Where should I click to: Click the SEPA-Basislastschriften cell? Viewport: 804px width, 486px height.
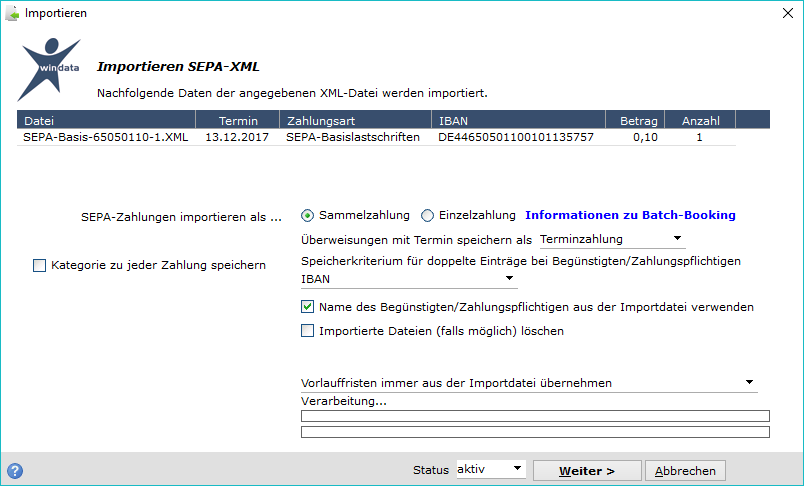coord(353,137)
